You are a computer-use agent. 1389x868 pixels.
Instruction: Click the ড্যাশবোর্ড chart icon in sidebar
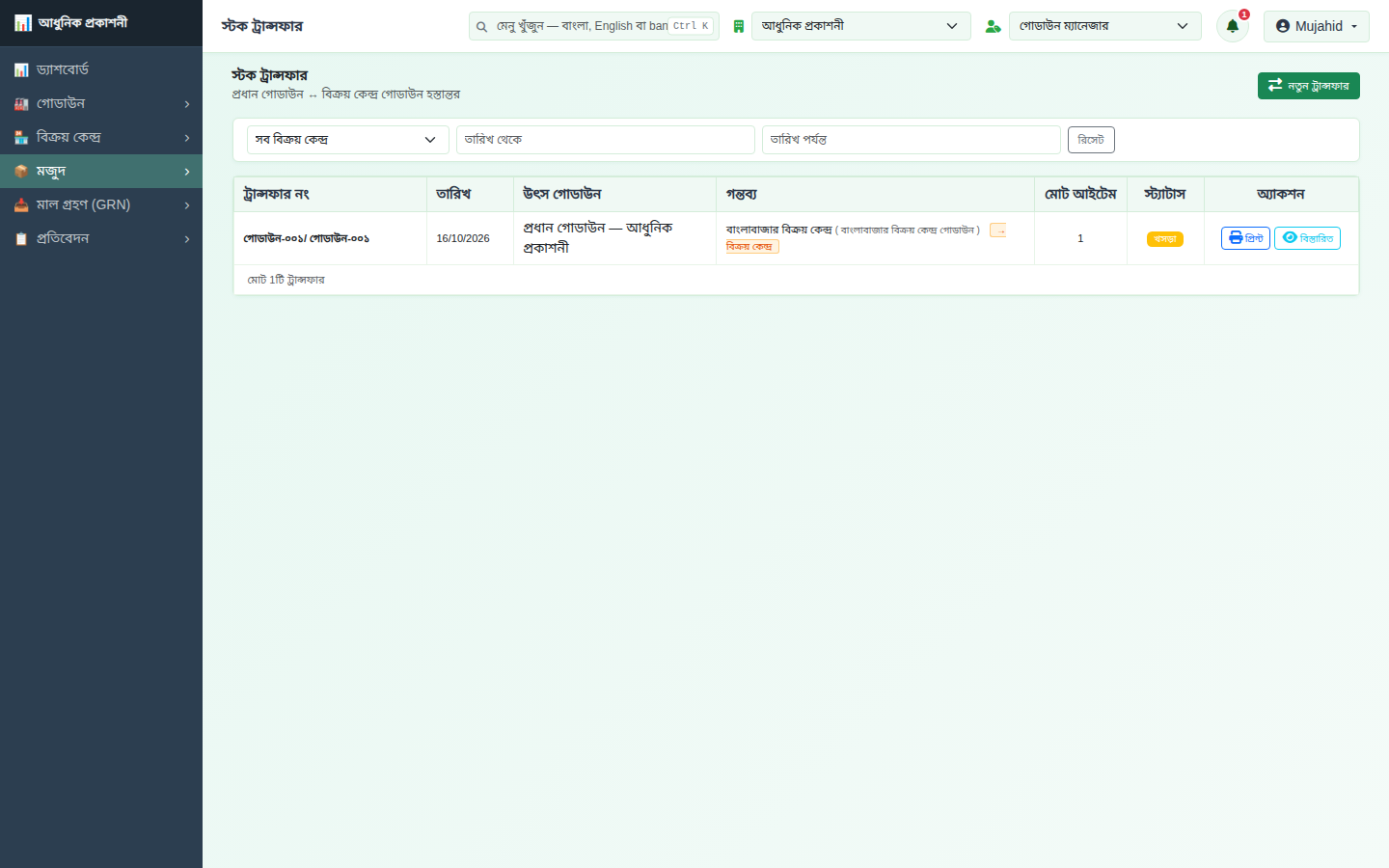coord(21,70)
